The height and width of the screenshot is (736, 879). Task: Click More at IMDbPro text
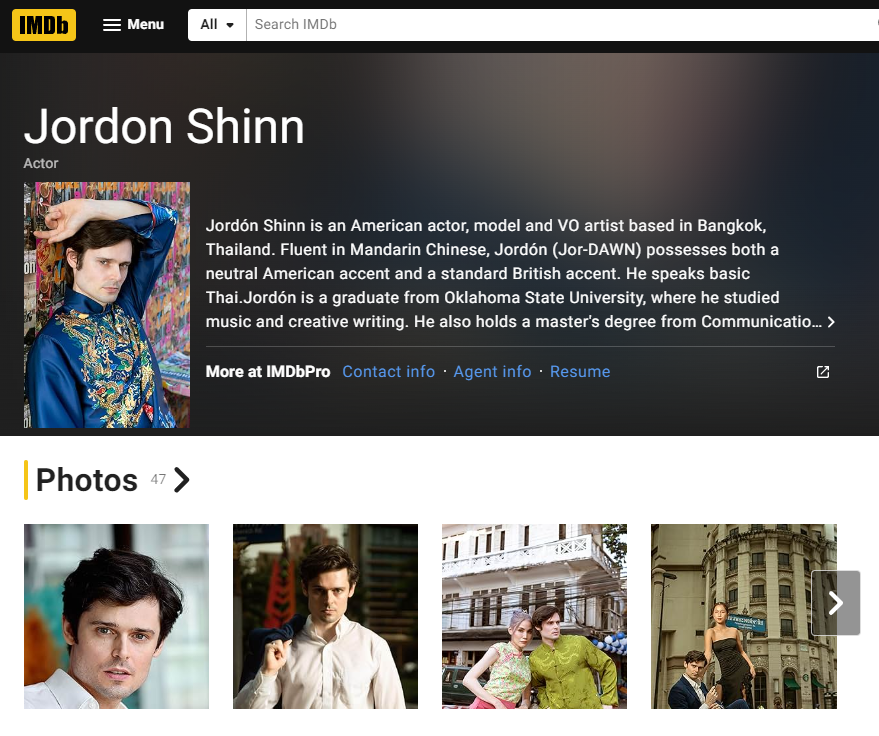pos(268,372)
